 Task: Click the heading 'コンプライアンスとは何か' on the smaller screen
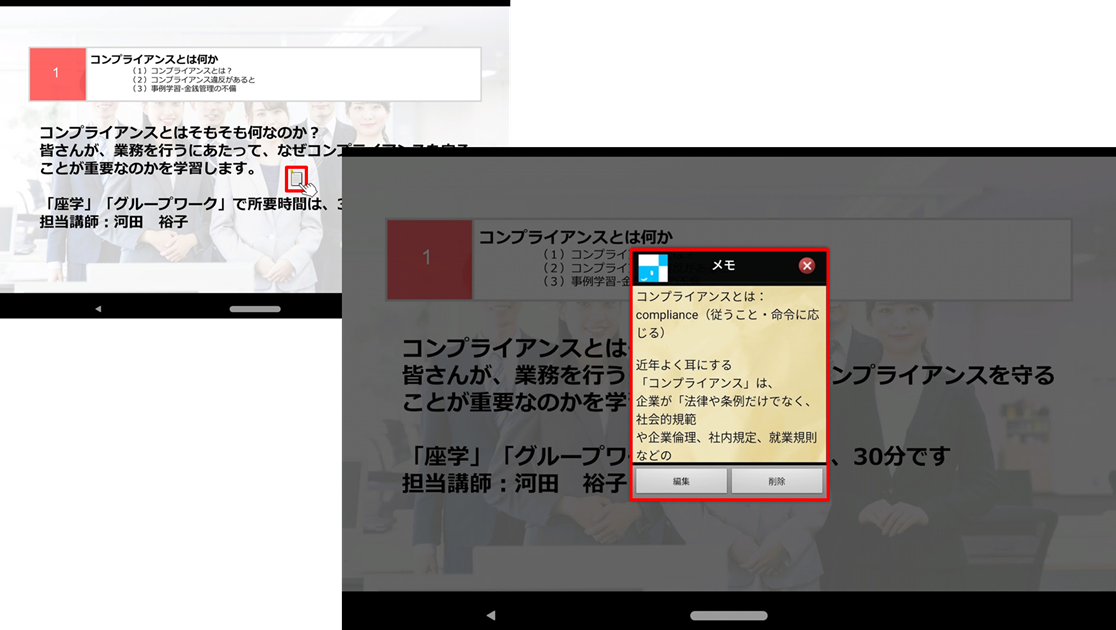click(154, 59)
